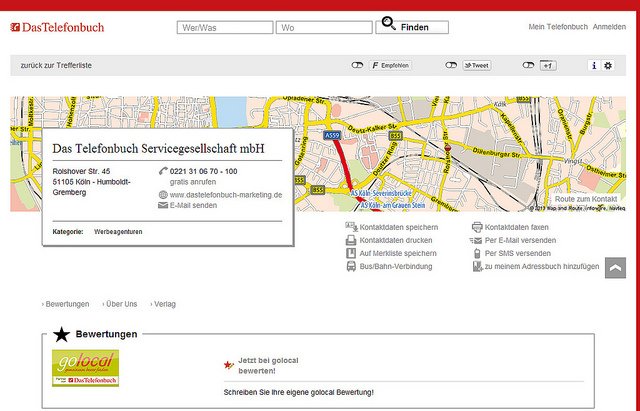
Task: Jump to the Bewertungen section tab
Action: (x=65, y=304)
